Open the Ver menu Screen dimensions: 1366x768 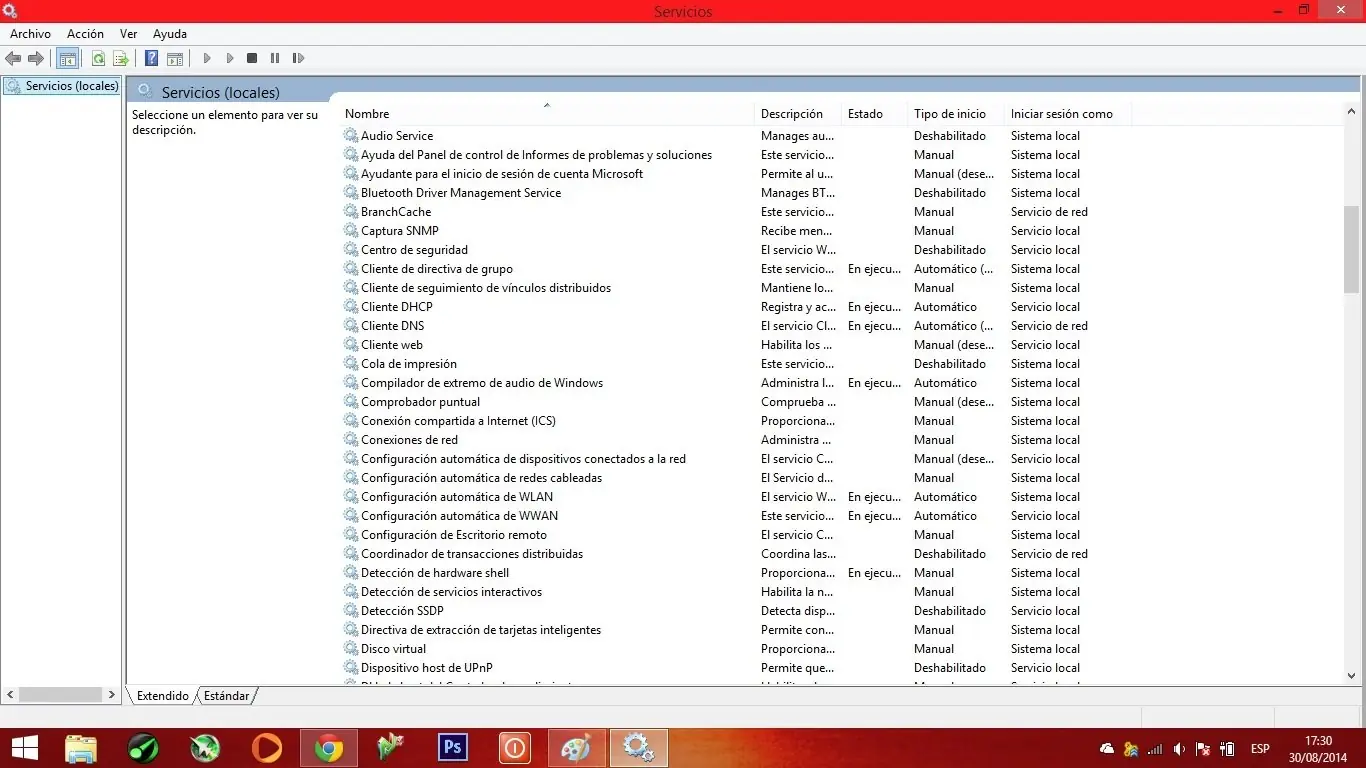pos(128,34)
